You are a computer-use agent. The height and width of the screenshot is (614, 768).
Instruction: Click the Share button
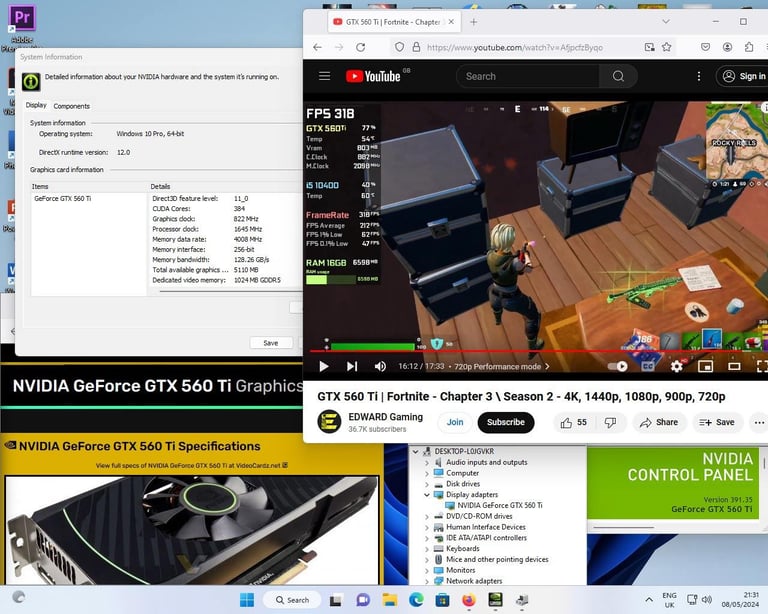pyautogui.click(x=659, y=423)
